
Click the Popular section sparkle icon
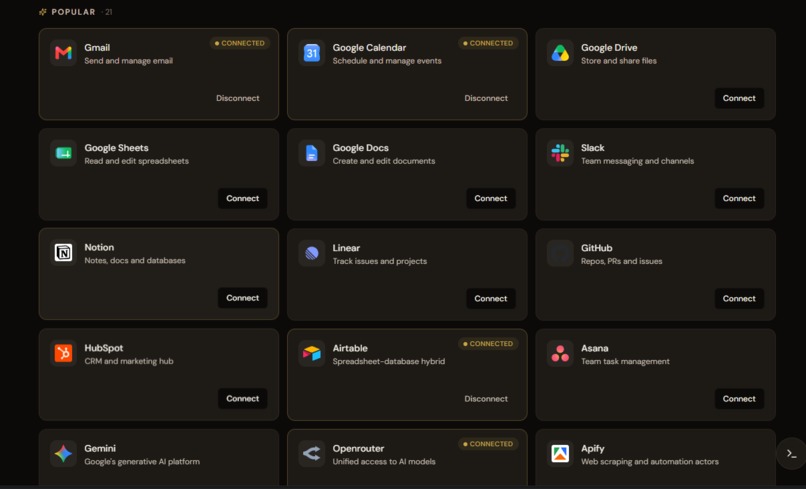(x=43, y=12)
